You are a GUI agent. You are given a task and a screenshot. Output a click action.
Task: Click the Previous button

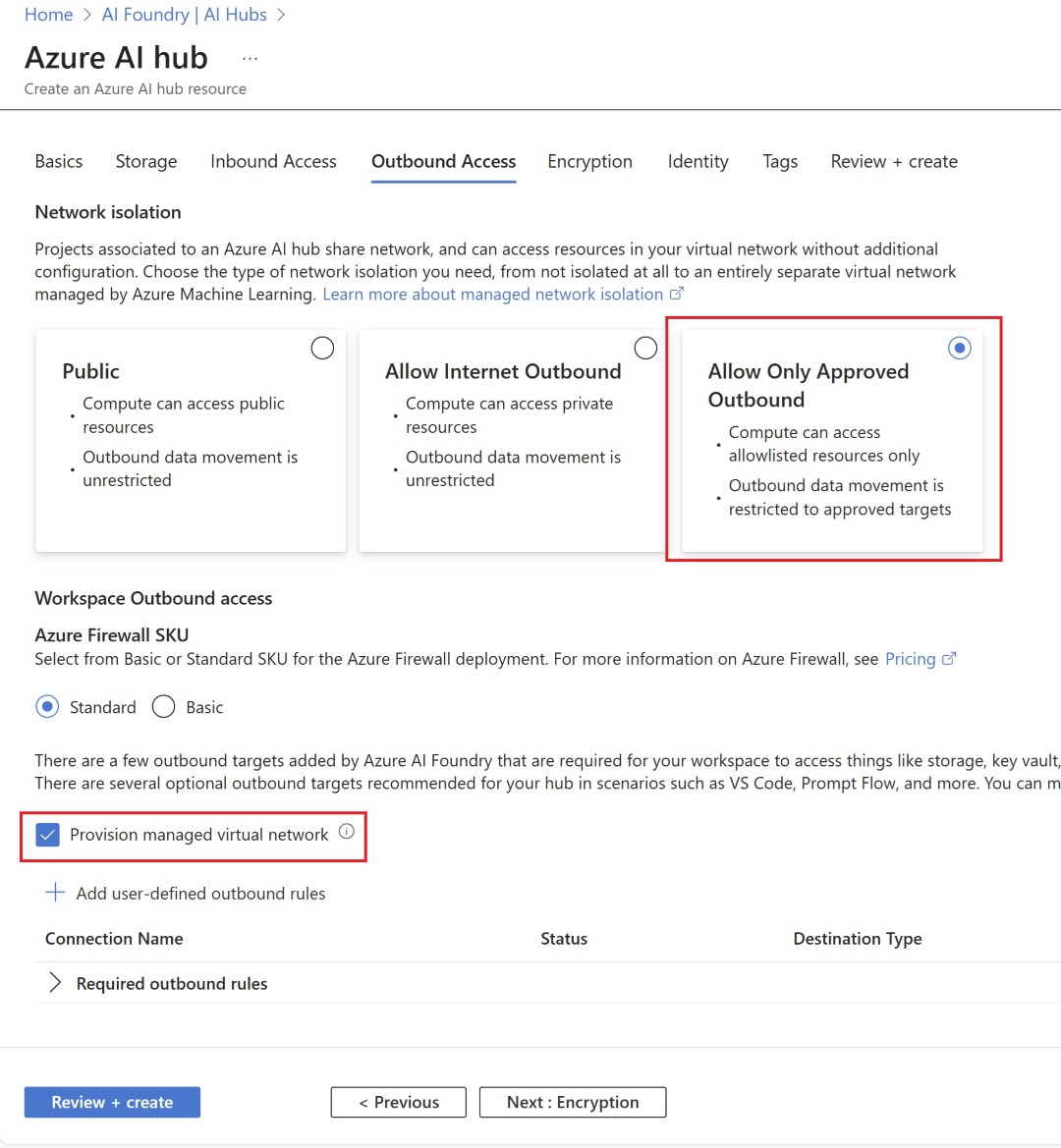(x=398, y=1102)
